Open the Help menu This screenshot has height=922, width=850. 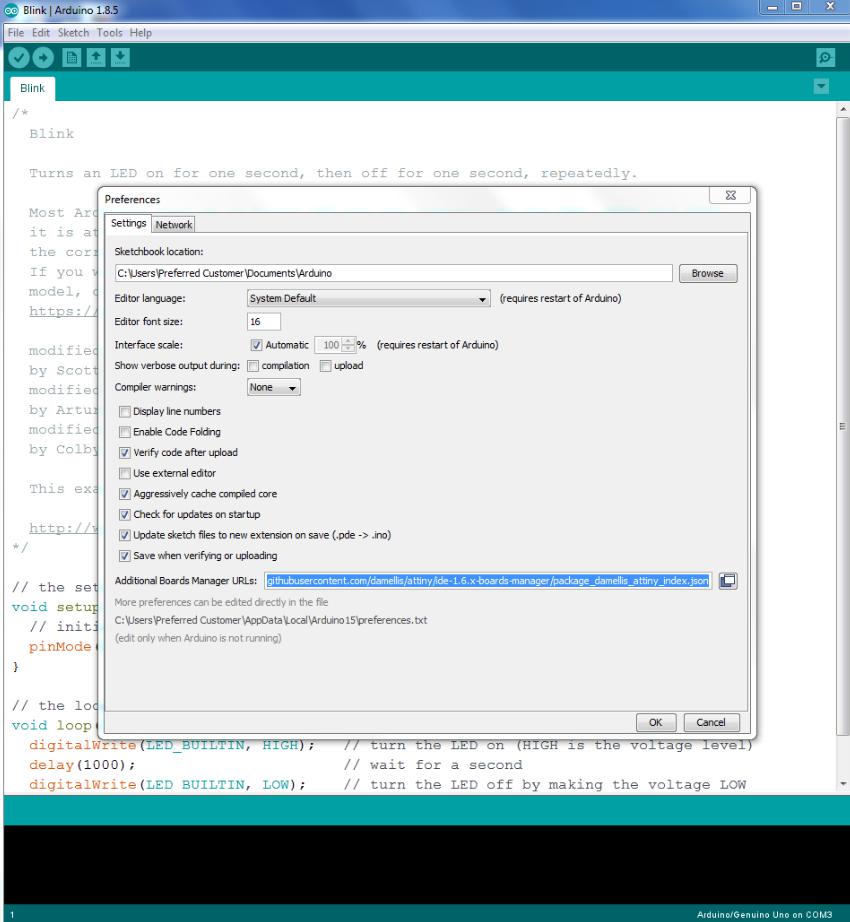140,33
